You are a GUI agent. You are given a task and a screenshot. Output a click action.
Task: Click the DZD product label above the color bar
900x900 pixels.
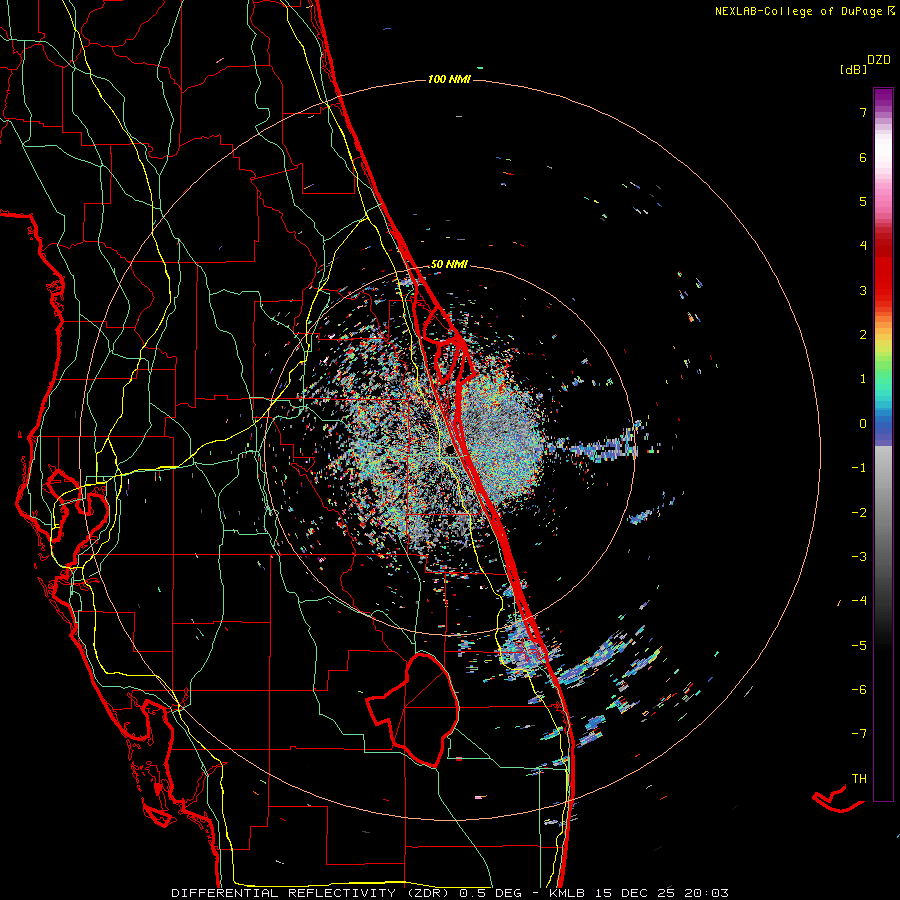tap(879, 60)
